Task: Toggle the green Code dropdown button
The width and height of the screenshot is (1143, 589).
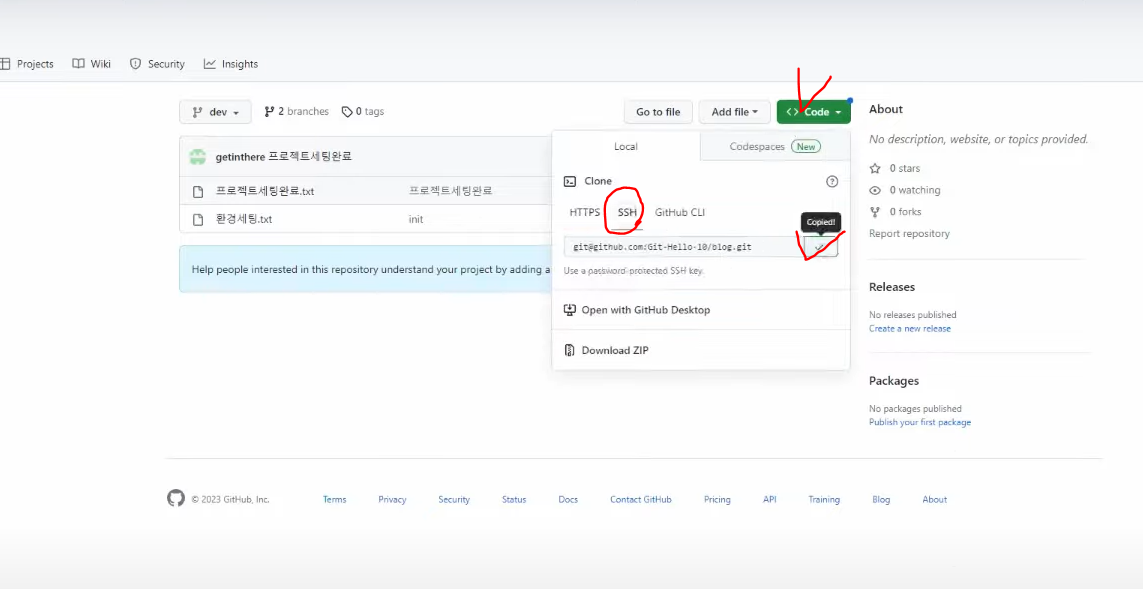Action: (x=814, y=112)
